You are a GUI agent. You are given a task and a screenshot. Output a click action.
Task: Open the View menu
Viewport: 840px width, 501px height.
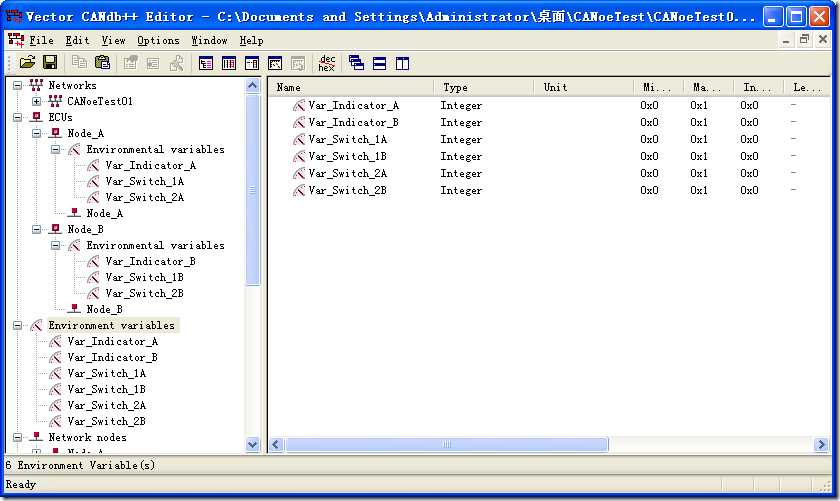click(114, 40)
